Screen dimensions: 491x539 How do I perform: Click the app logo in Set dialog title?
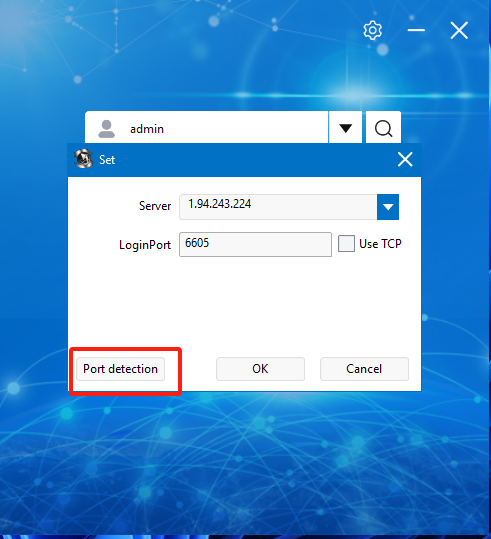click(84, 159)
